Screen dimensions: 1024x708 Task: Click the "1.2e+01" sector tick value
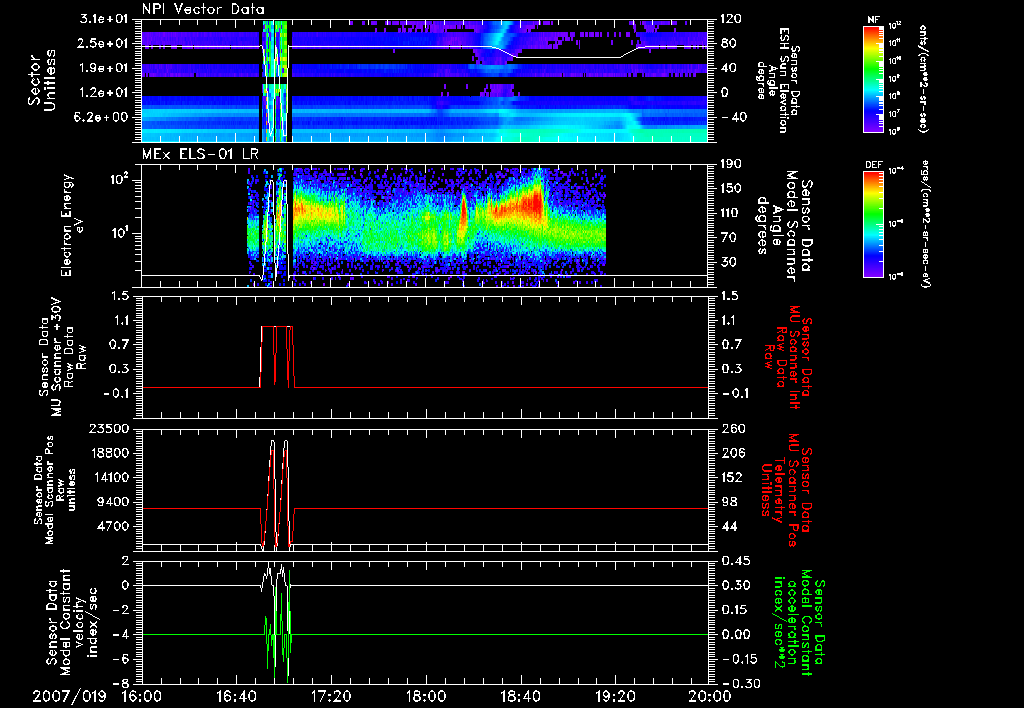coord(105,92)
